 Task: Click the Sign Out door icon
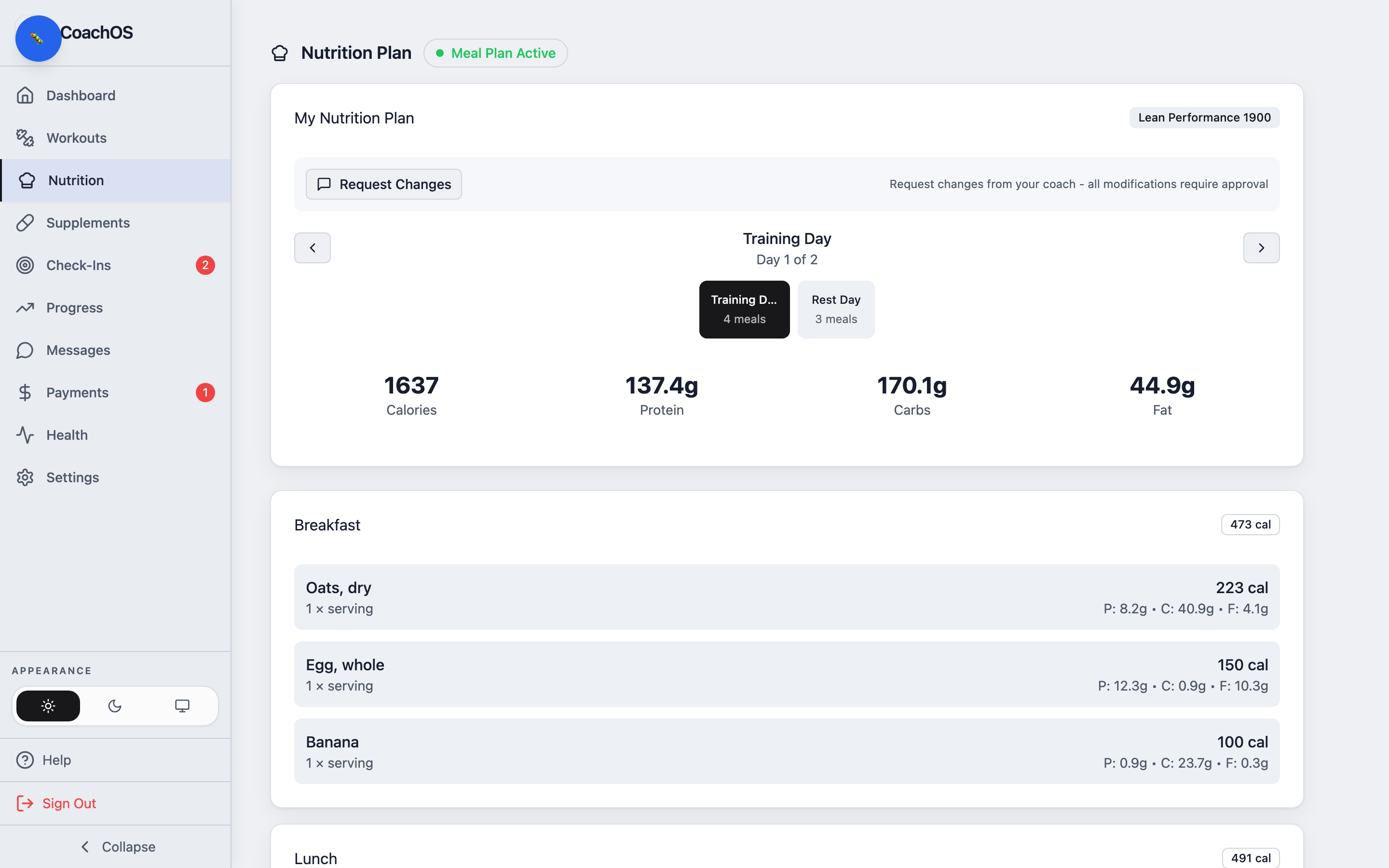click(x=25, y=803)
